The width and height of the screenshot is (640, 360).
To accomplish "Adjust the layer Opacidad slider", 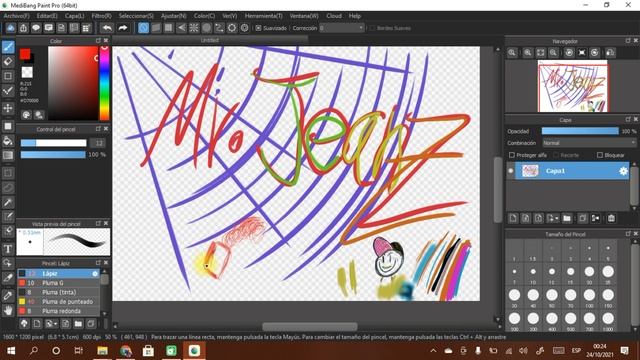I will coord(580,131).
